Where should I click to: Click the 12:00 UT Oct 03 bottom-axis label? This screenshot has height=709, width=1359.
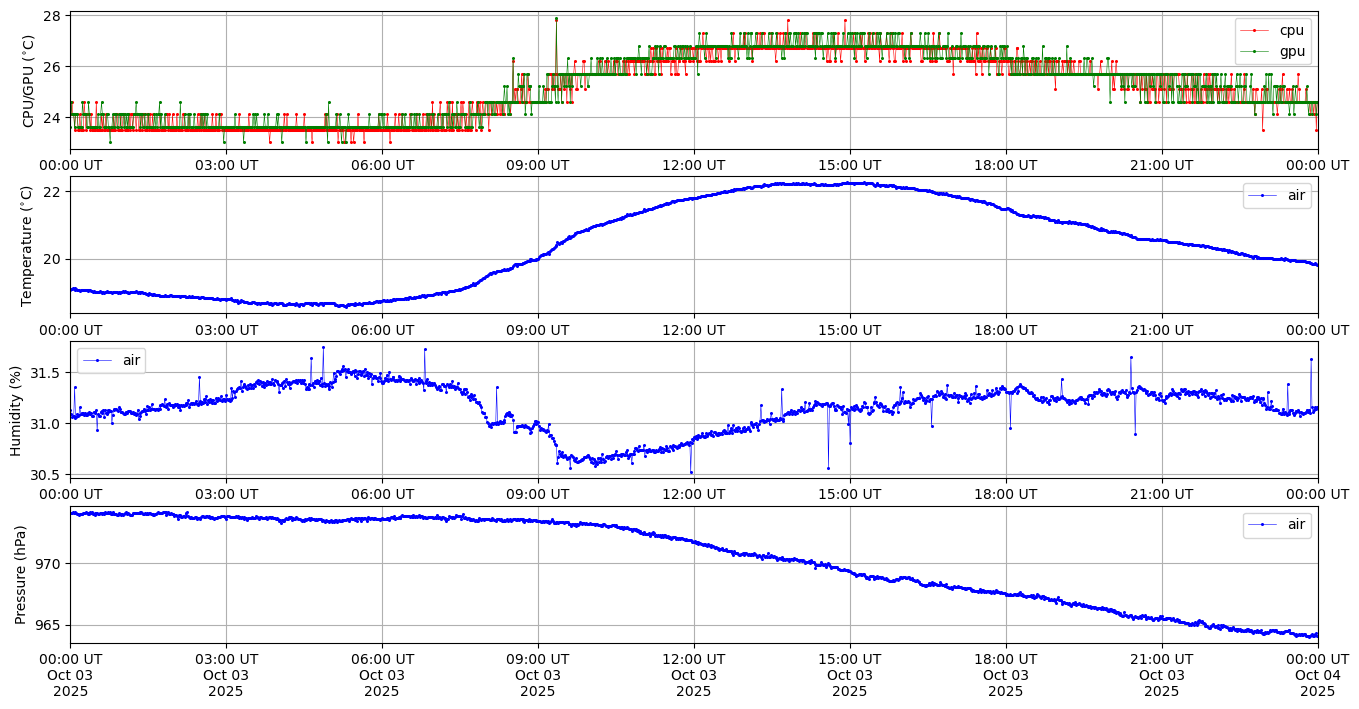(693, 674)
